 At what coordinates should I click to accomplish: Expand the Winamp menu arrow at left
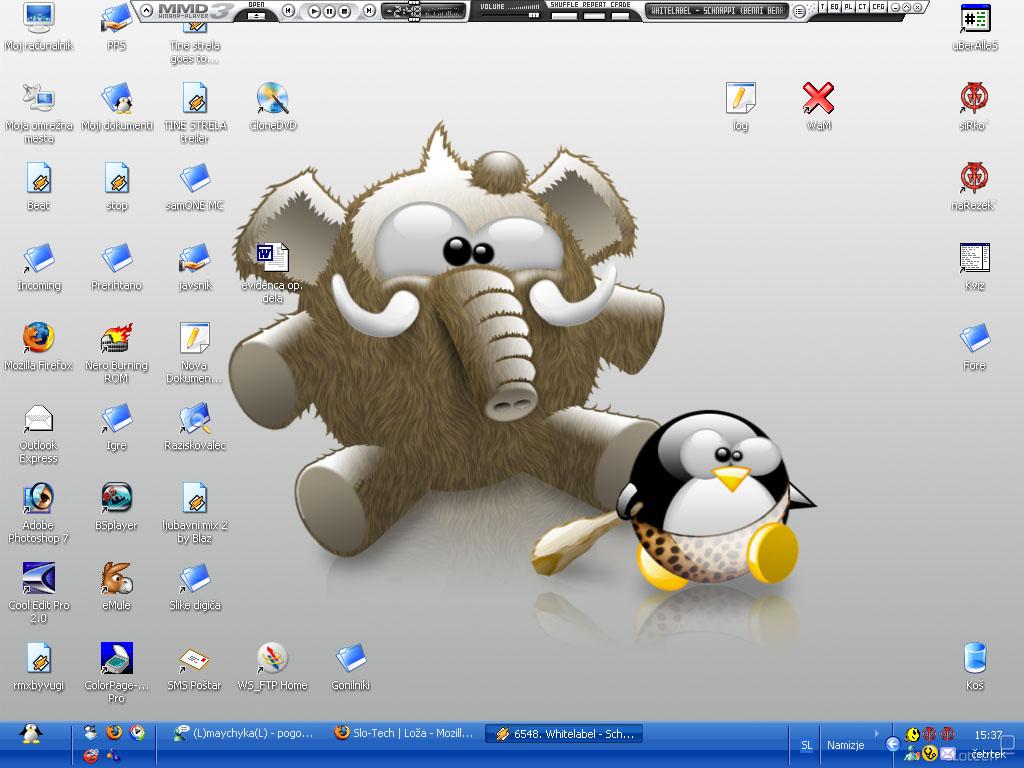pyautogui.click(x=146, y=10)
